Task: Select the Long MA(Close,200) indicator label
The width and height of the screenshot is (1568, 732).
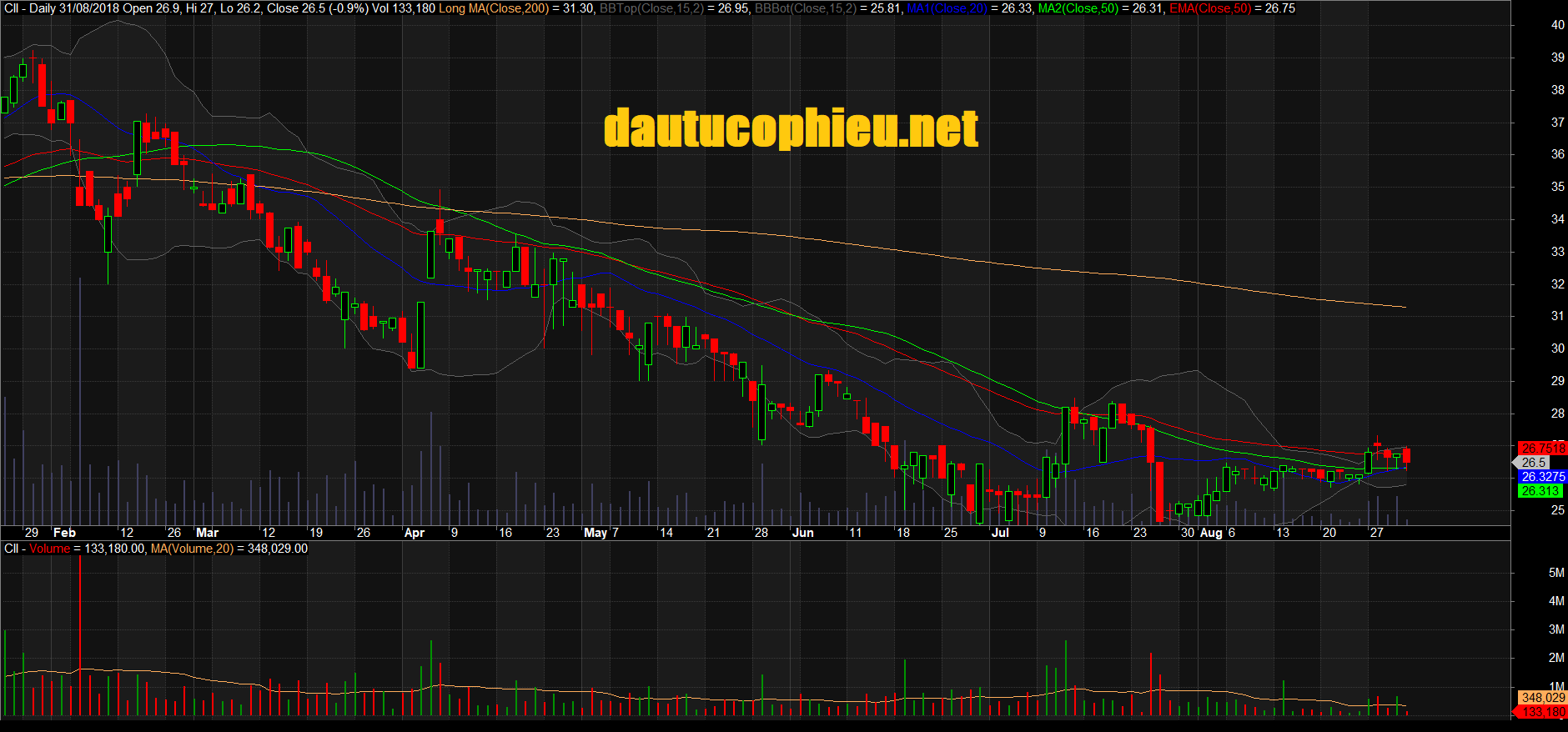Action: click(x=494, y=8)
